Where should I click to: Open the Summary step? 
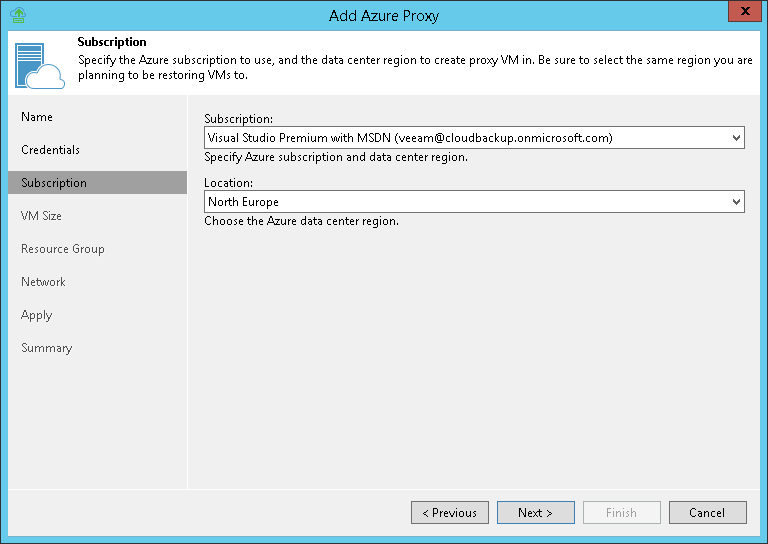(x=46, y=348)
